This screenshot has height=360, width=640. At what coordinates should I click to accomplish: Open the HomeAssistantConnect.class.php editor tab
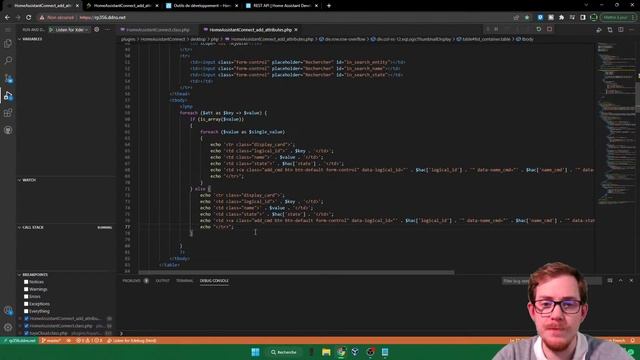click(x=158, y=30)
